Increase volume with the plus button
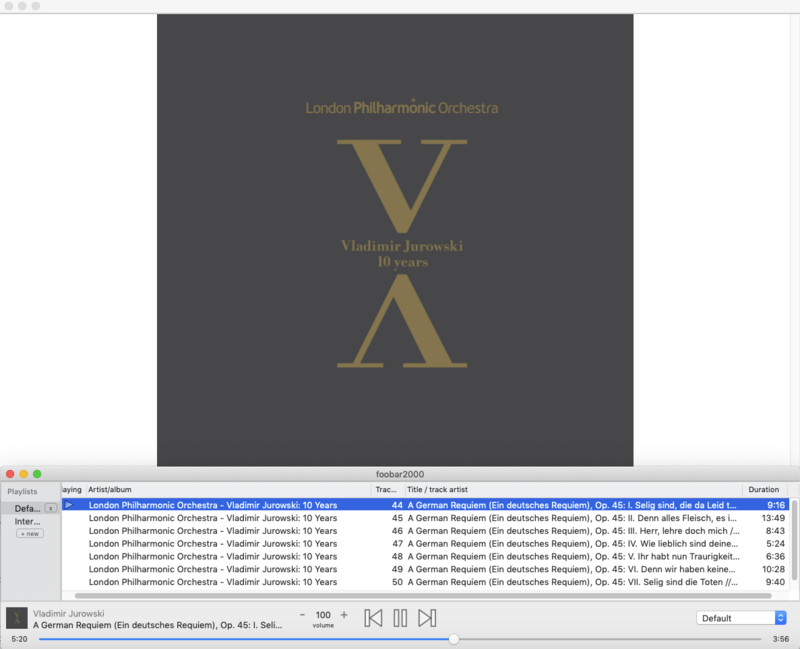 tap(344, 615)
